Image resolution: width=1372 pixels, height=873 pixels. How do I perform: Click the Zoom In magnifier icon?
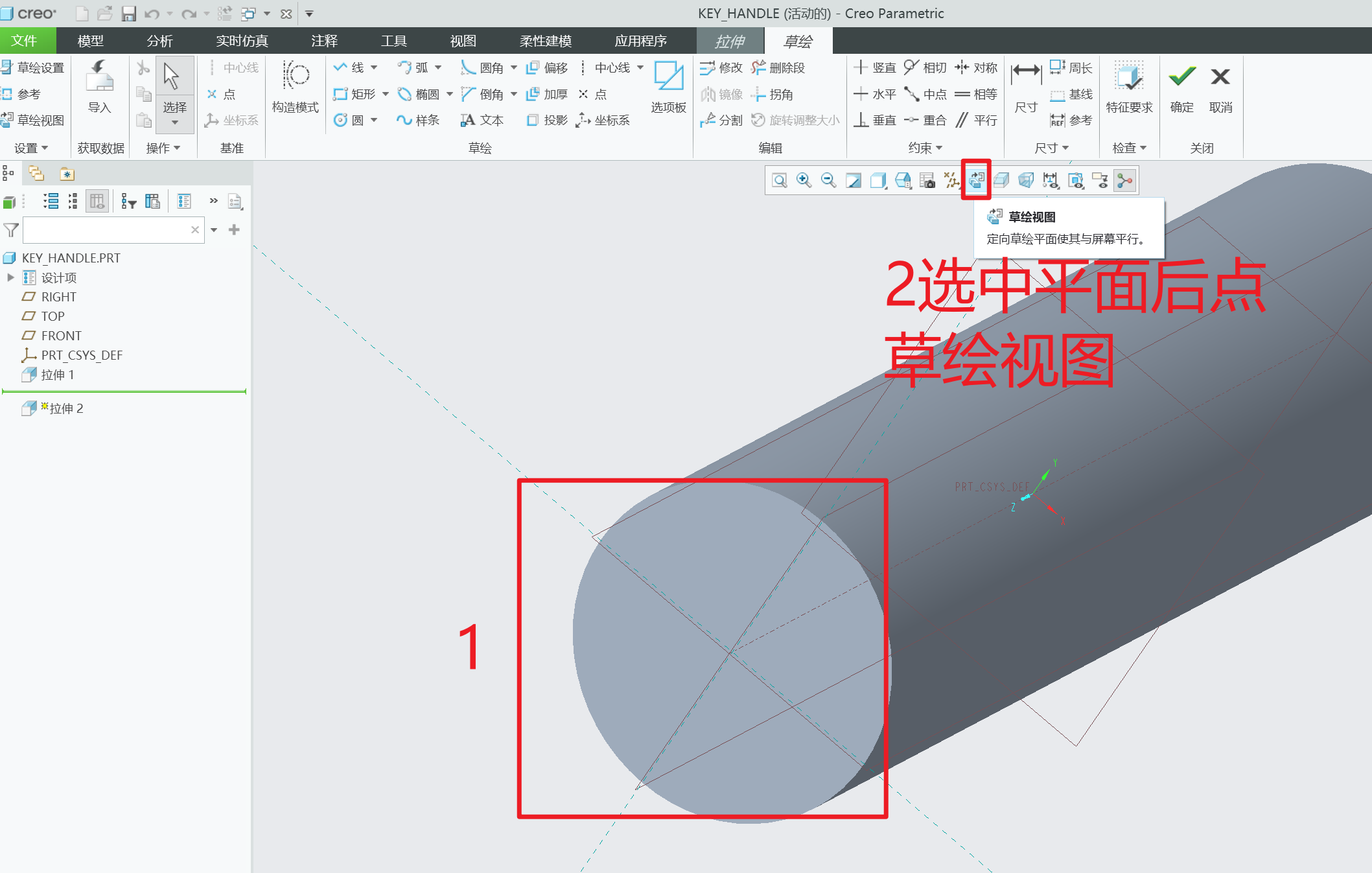(x=804, y=180)
